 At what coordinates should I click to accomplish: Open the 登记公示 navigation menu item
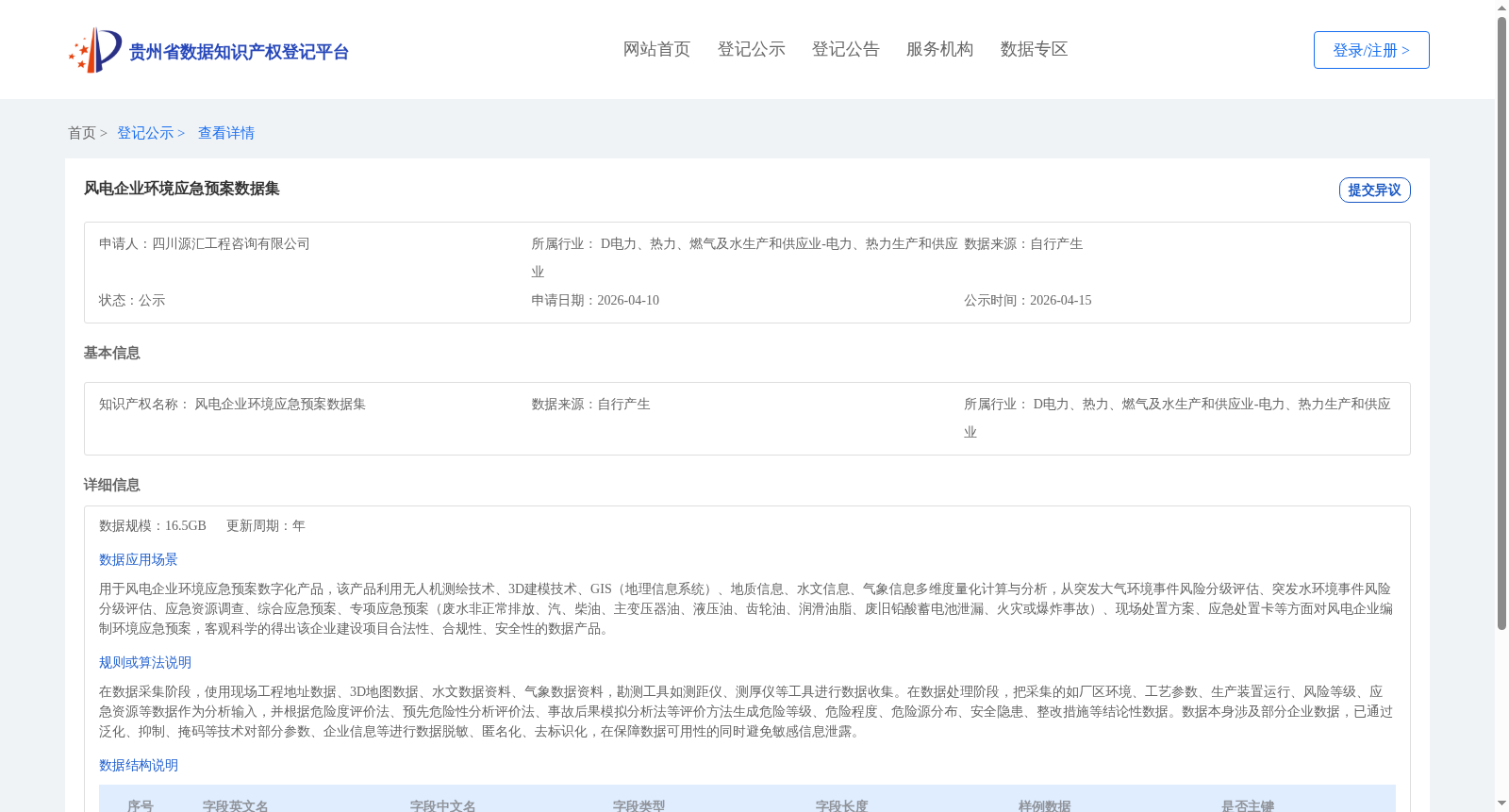click(751, 49)
